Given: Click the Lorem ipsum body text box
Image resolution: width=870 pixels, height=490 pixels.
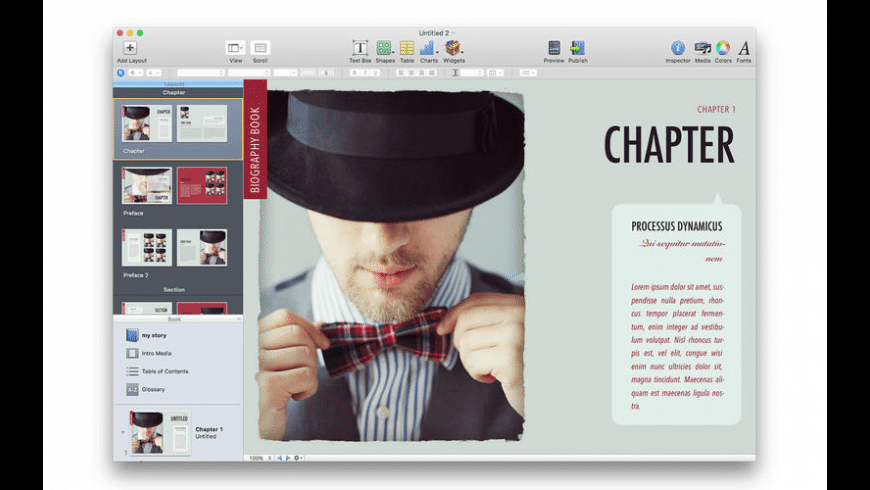Looking at the screenshot, I should (677, 346).
